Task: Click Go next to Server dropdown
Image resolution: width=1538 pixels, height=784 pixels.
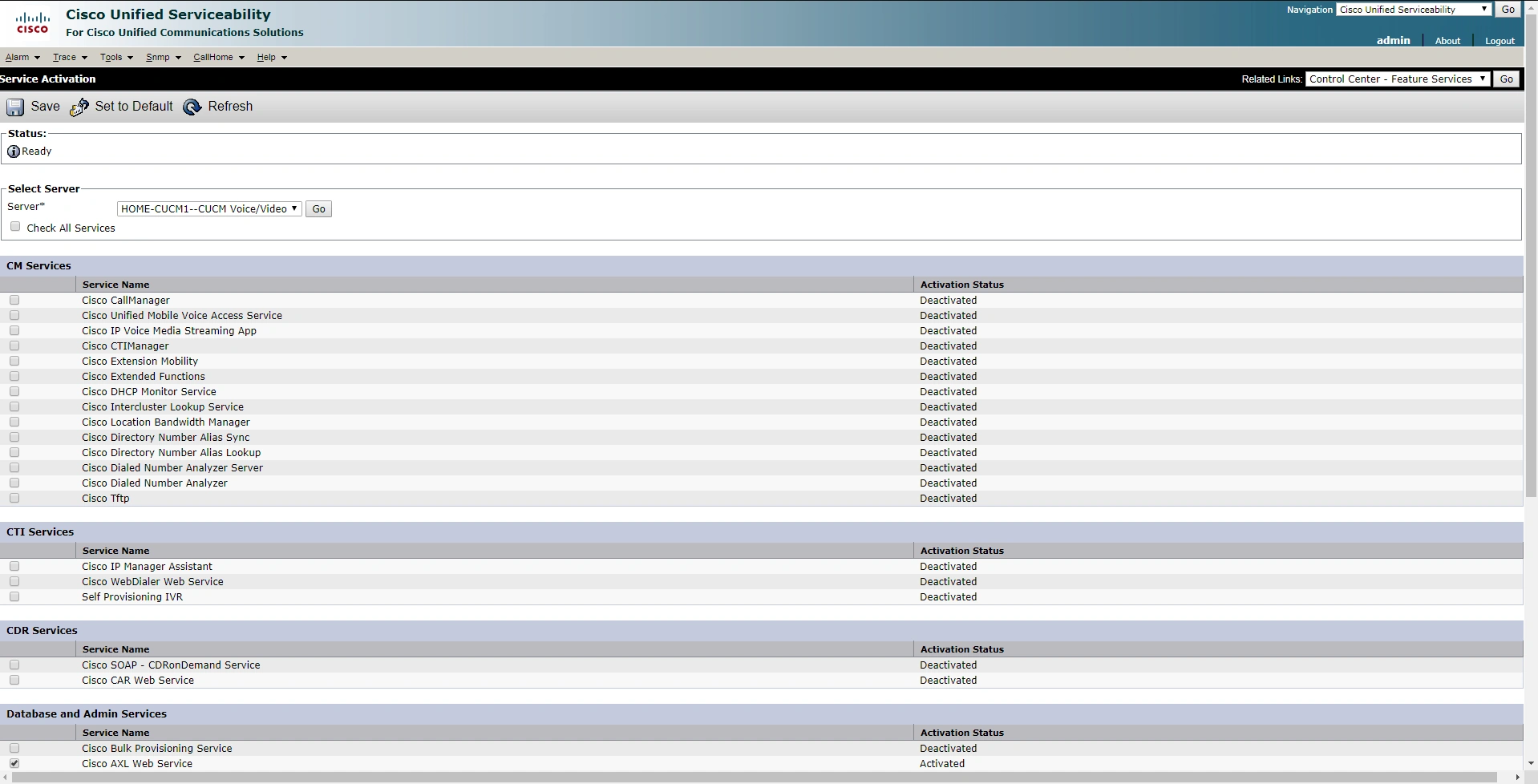Action: tap(319, 209)
